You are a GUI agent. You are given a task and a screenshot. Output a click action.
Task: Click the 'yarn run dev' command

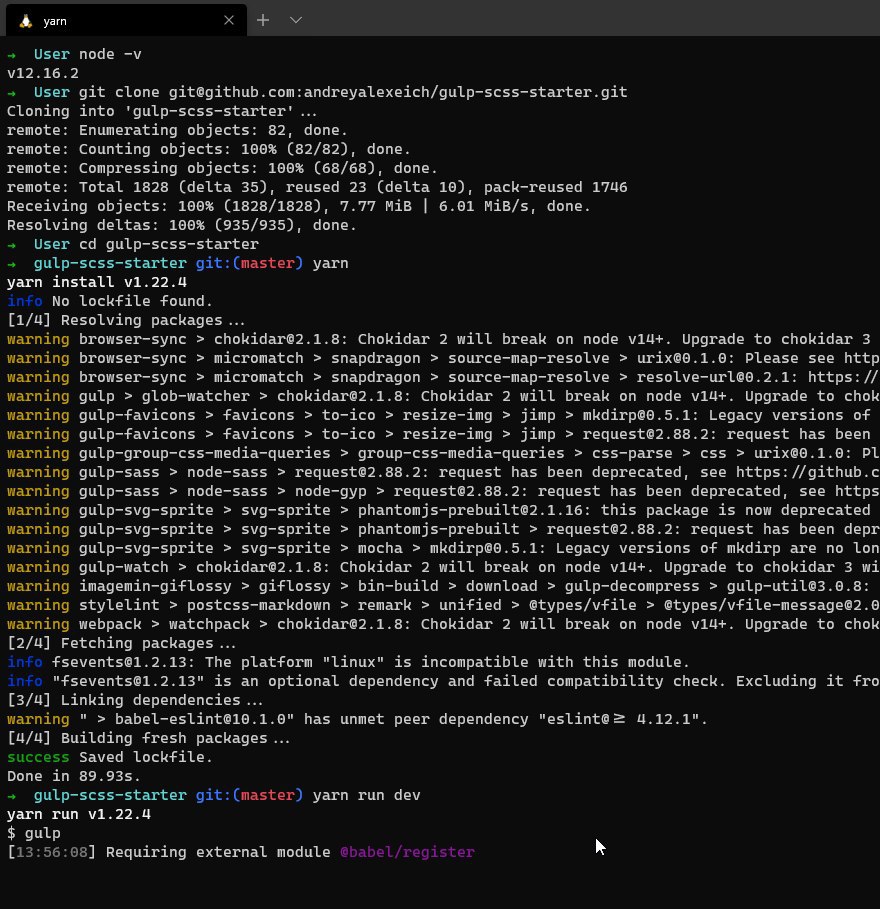point(366,795)
